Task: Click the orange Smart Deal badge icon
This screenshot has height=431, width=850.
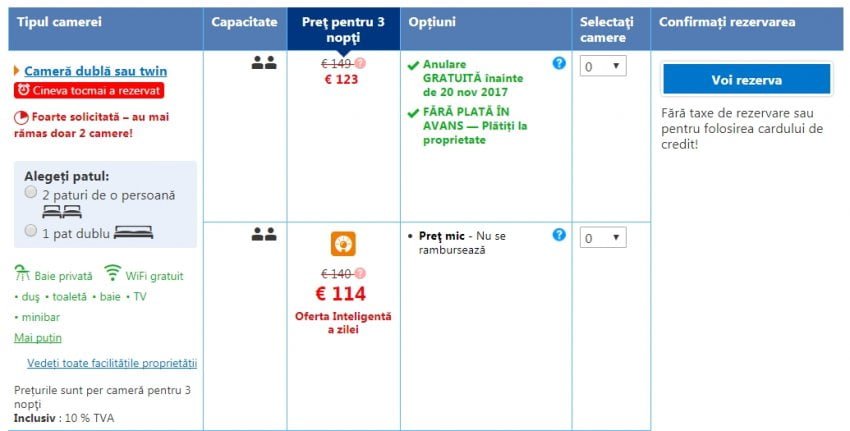Action: pyautogui.click(x=343, y=244)
